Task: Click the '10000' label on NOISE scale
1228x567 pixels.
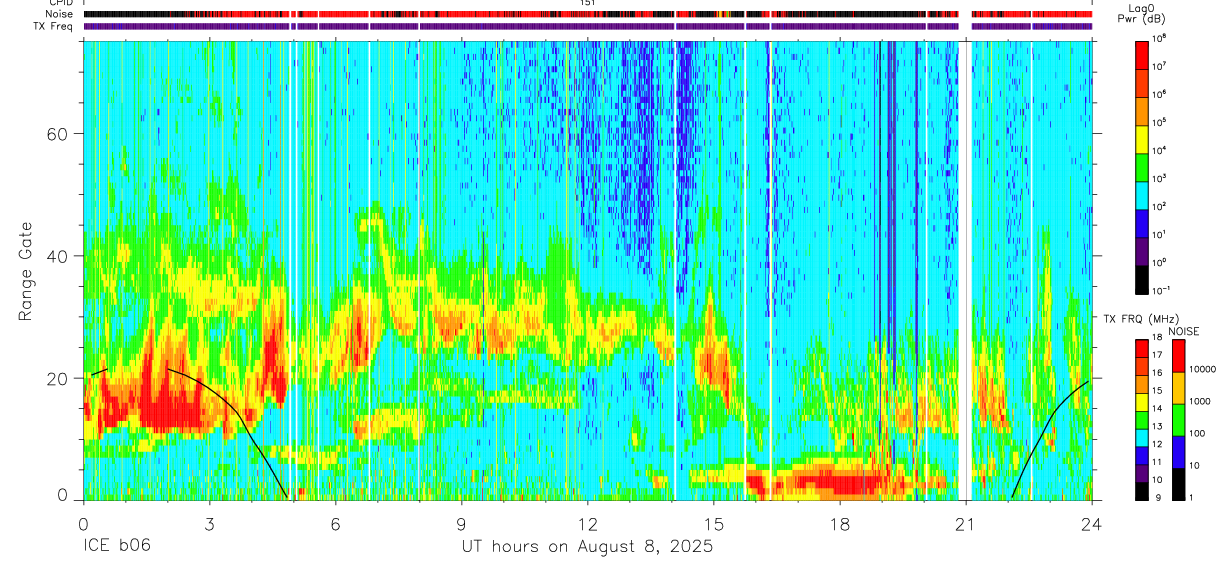Action: click(x=1202, y=371)
